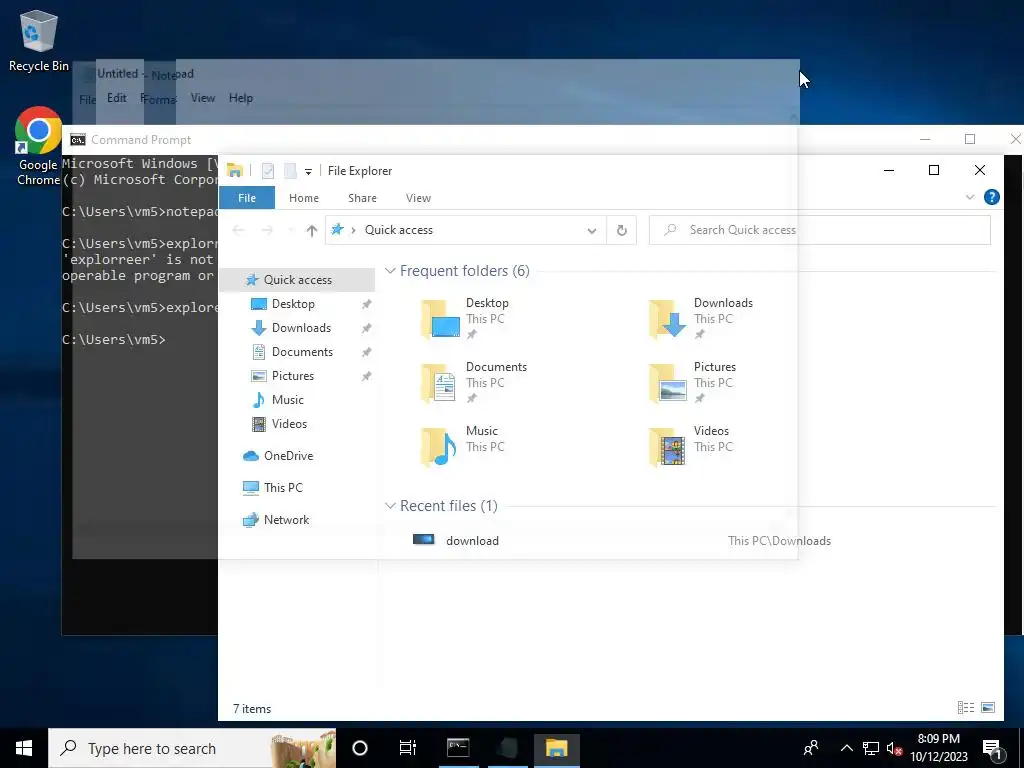Select OneDrive in the navigation pane
The image size is (1024, 768).
tap(288, 456)
